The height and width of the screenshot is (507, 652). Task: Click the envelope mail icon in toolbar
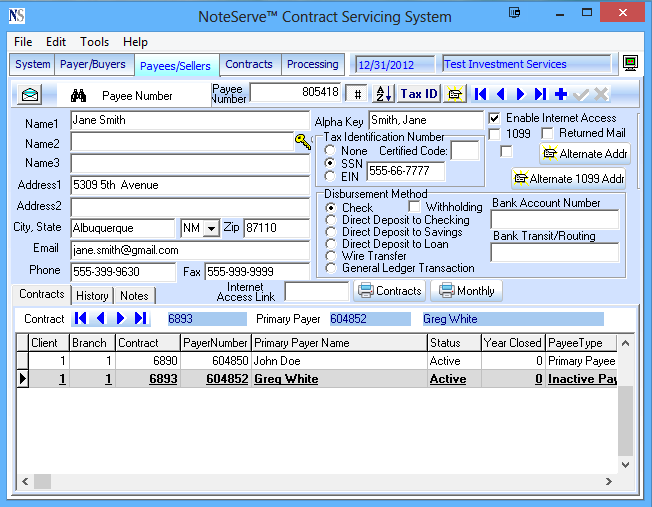(x=30, y=95)
